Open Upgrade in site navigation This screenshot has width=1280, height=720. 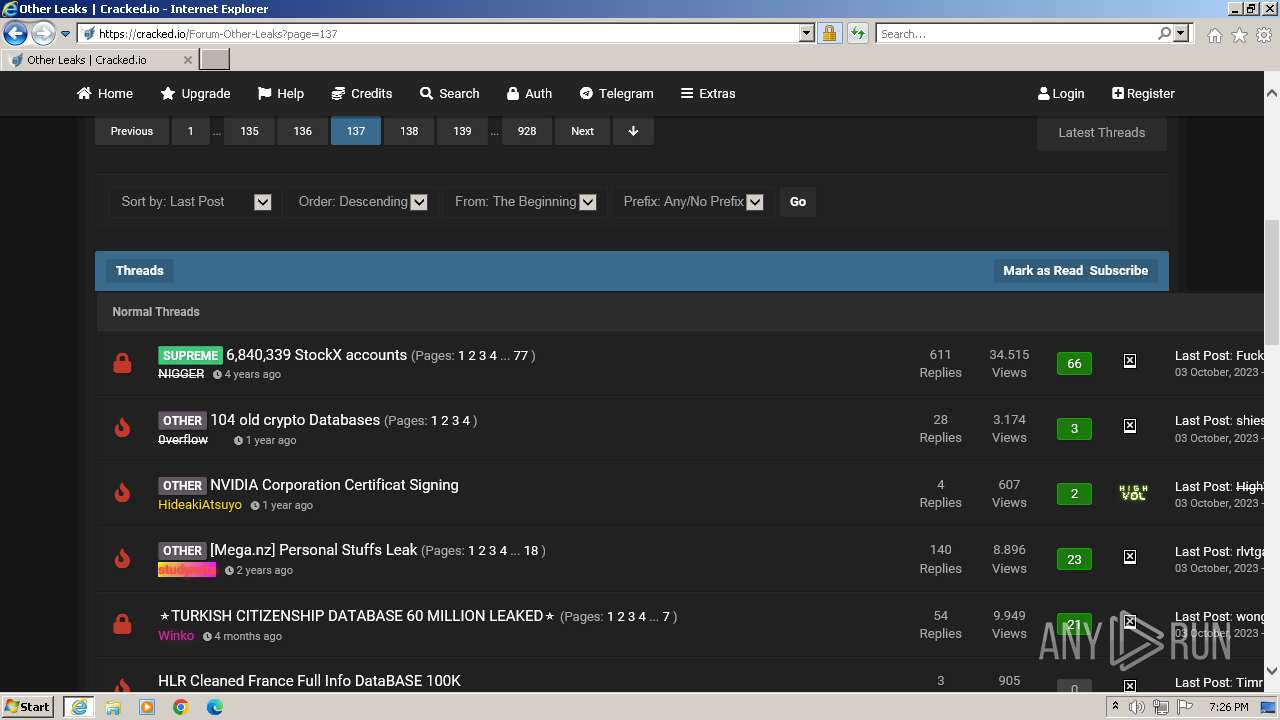[196, 93]
